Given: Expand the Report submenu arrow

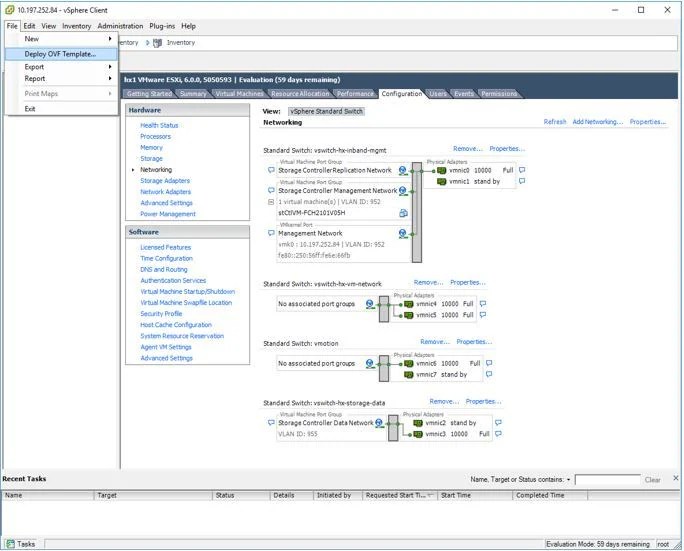Looking at the screenshot, I should [110, 79].
